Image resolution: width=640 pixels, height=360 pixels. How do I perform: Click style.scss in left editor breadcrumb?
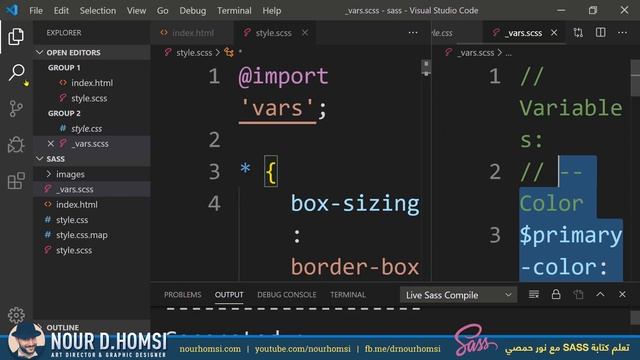194,53
